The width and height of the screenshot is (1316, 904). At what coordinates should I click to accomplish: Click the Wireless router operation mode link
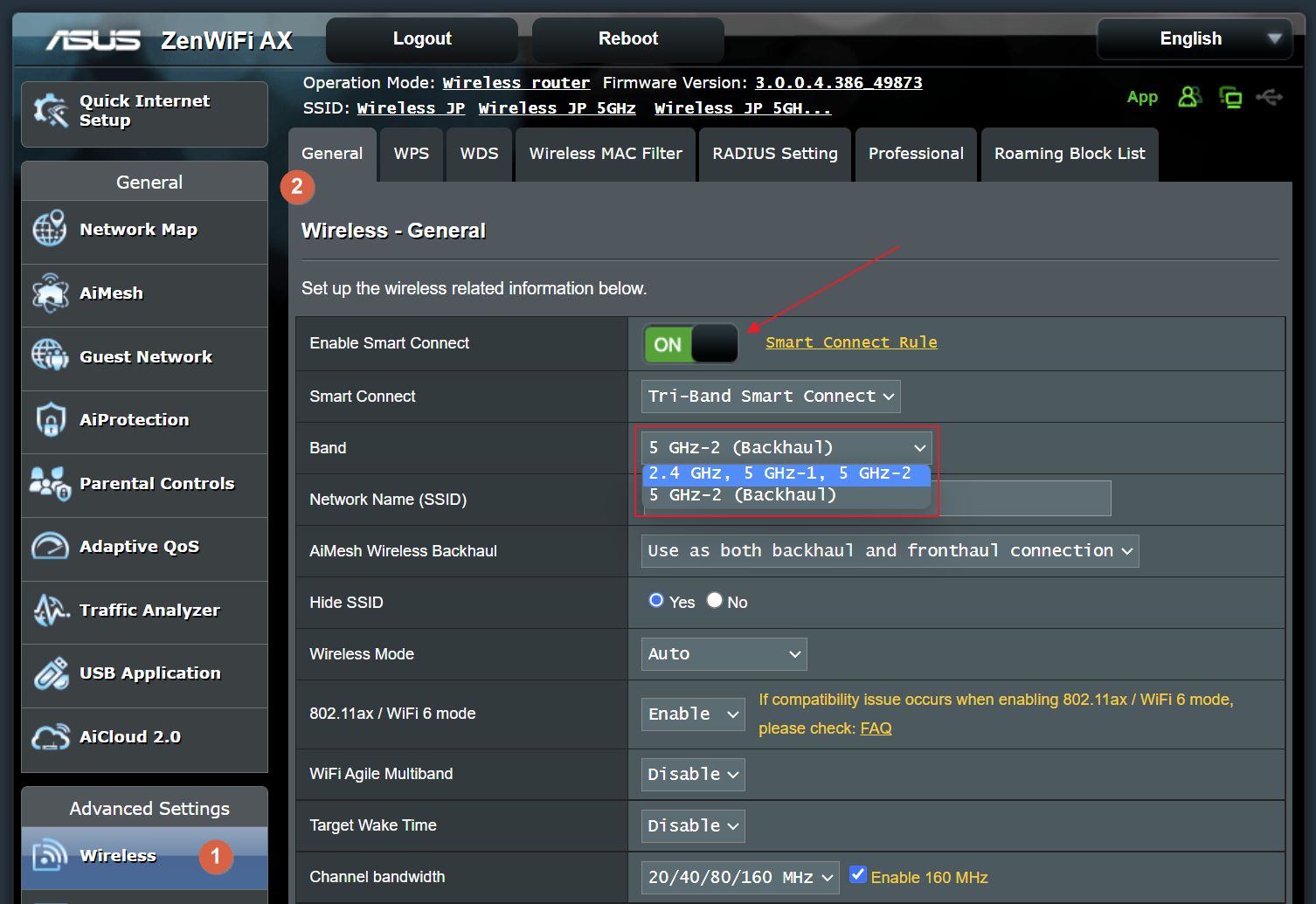516,83
